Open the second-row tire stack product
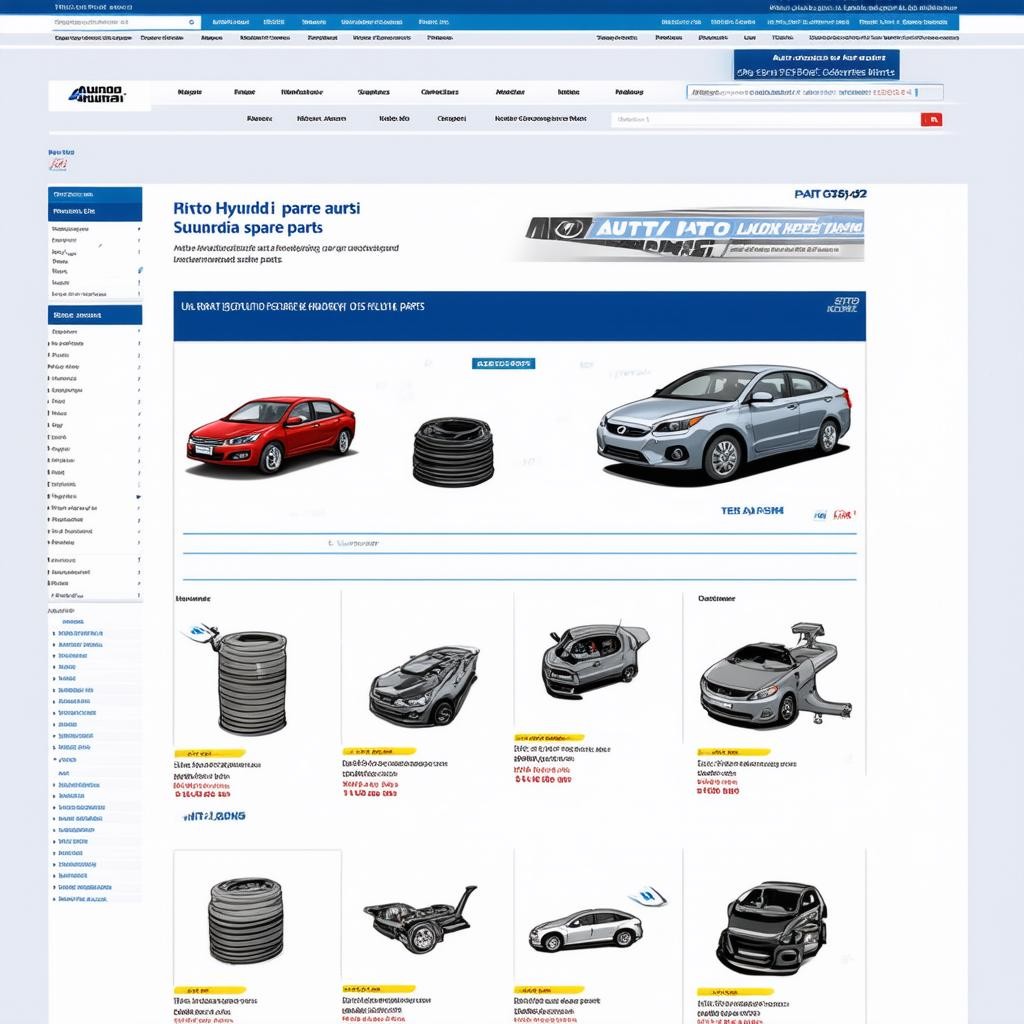 [246, 920]
